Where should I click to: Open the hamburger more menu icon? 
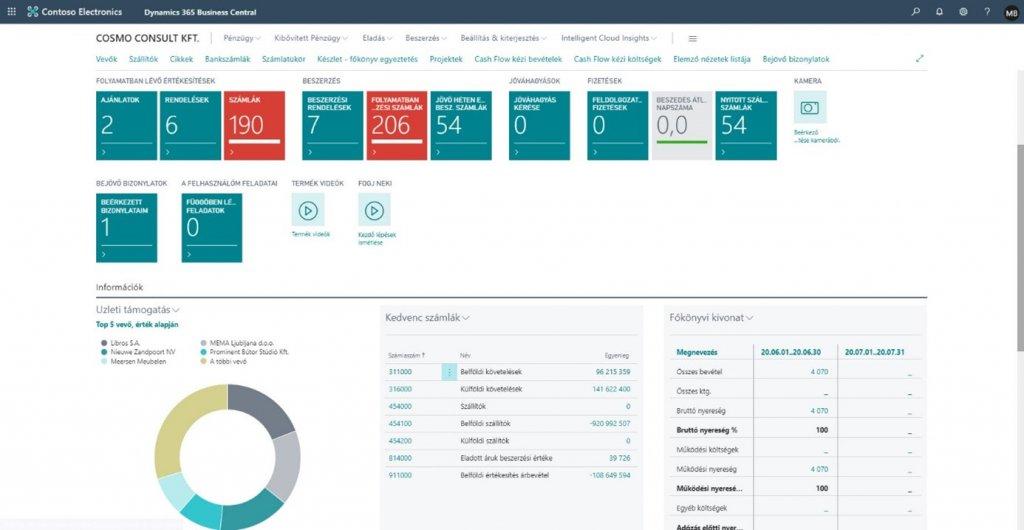(692, 38)
